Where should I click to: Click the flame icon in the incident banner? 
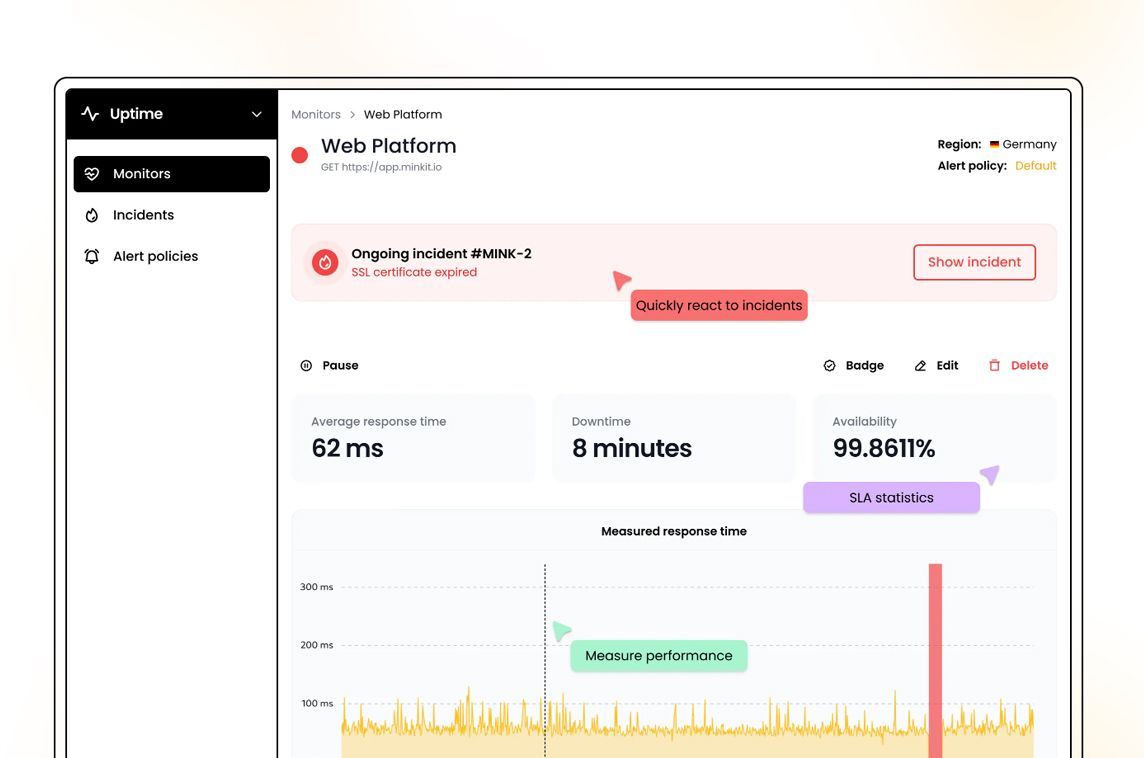click(323, 262)
